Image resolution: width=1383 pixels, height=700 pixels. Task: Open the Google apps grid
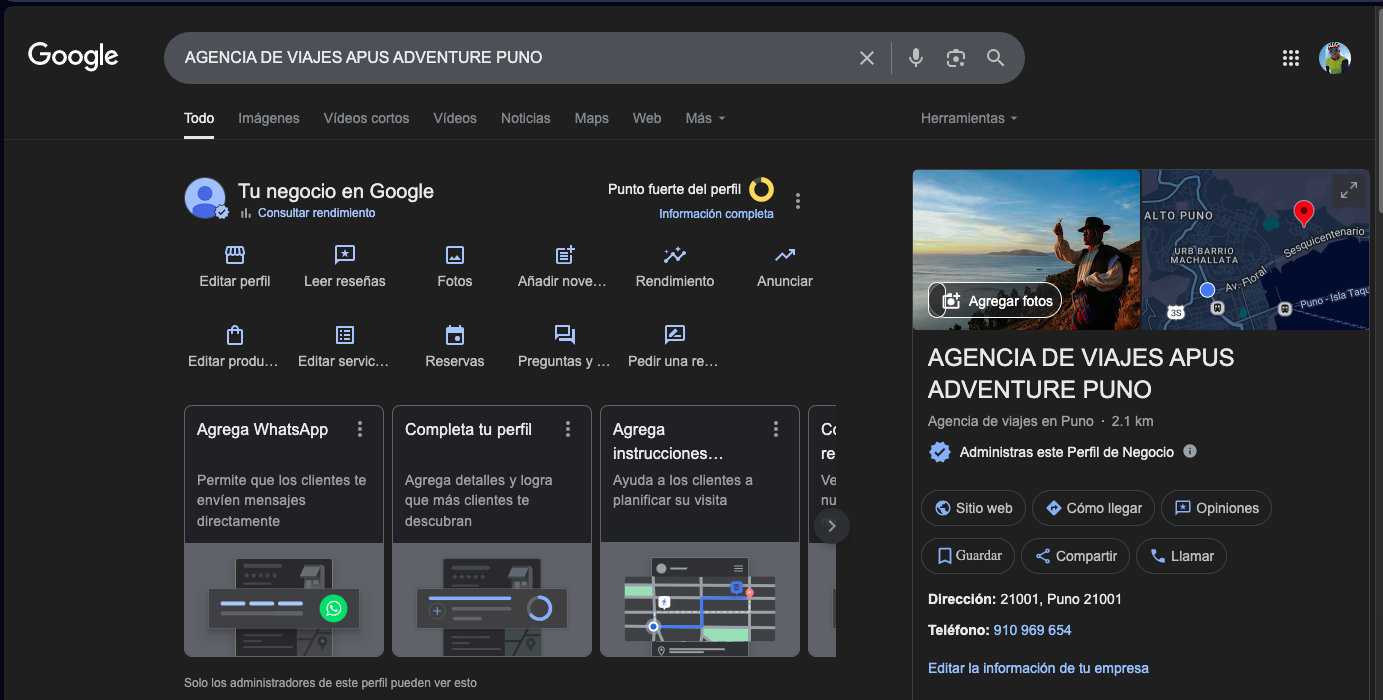pyautogui.click(x=1291, y=58)
